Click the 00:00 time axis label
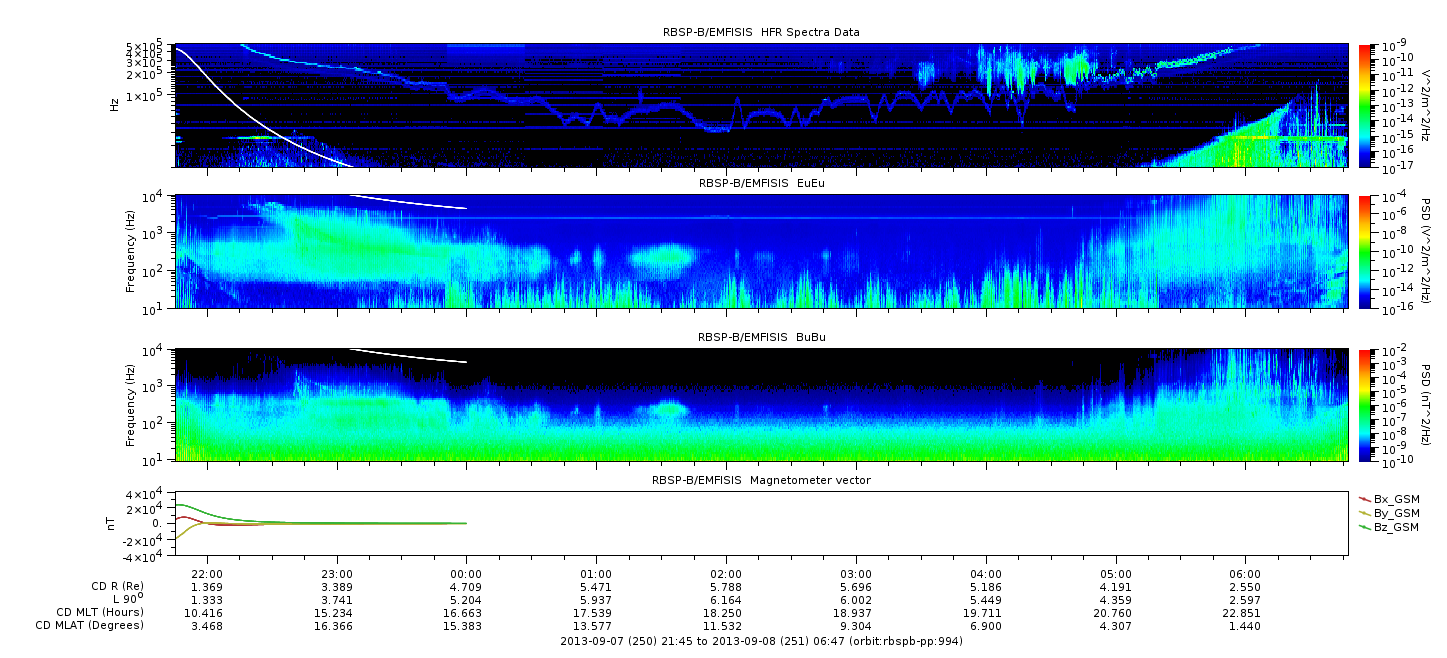Viewport: 1447px width, 658px height. coord(467,574)
